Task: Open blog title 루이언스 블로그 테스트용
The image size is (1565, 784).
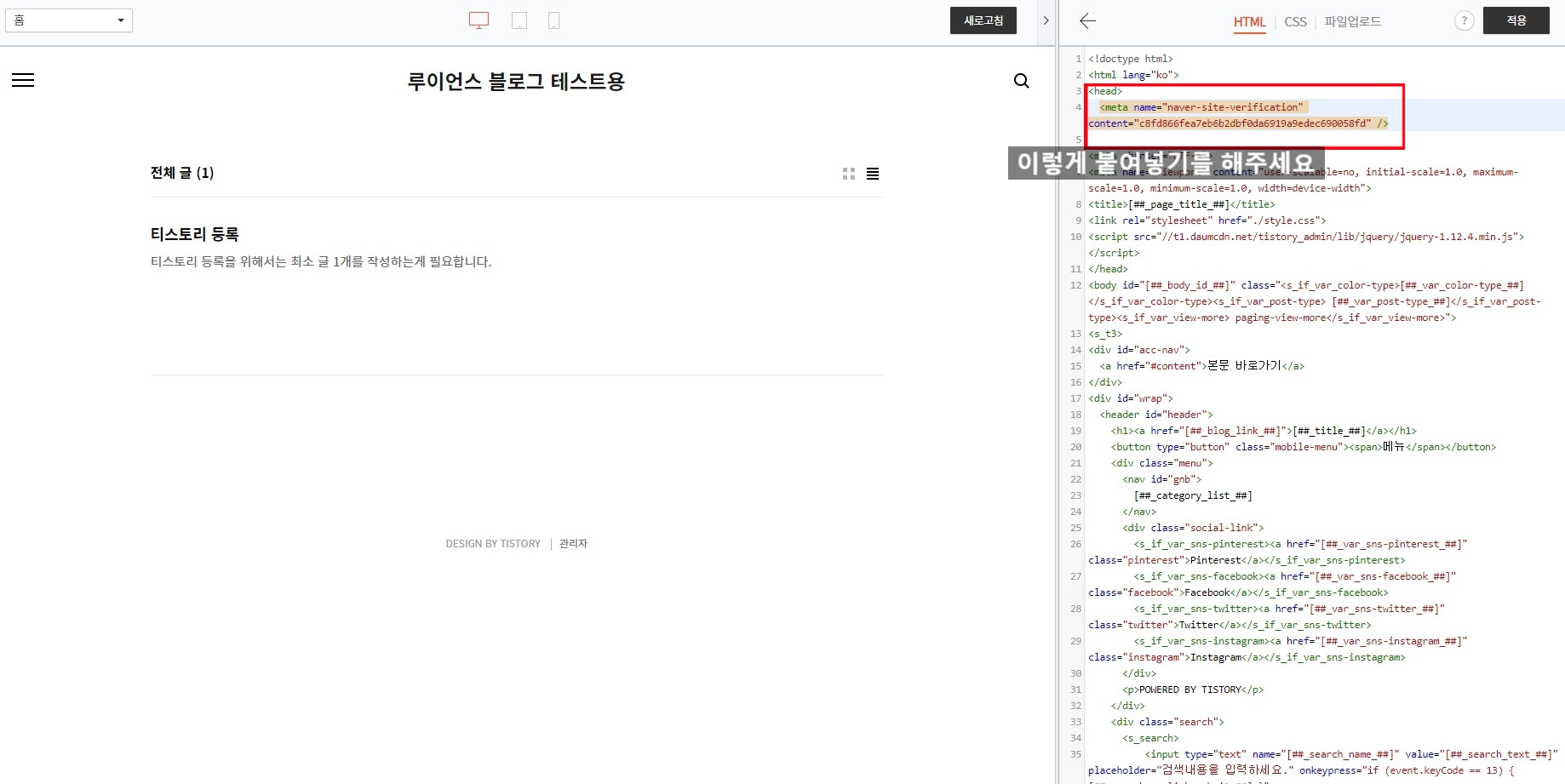Action: [516, 82]
